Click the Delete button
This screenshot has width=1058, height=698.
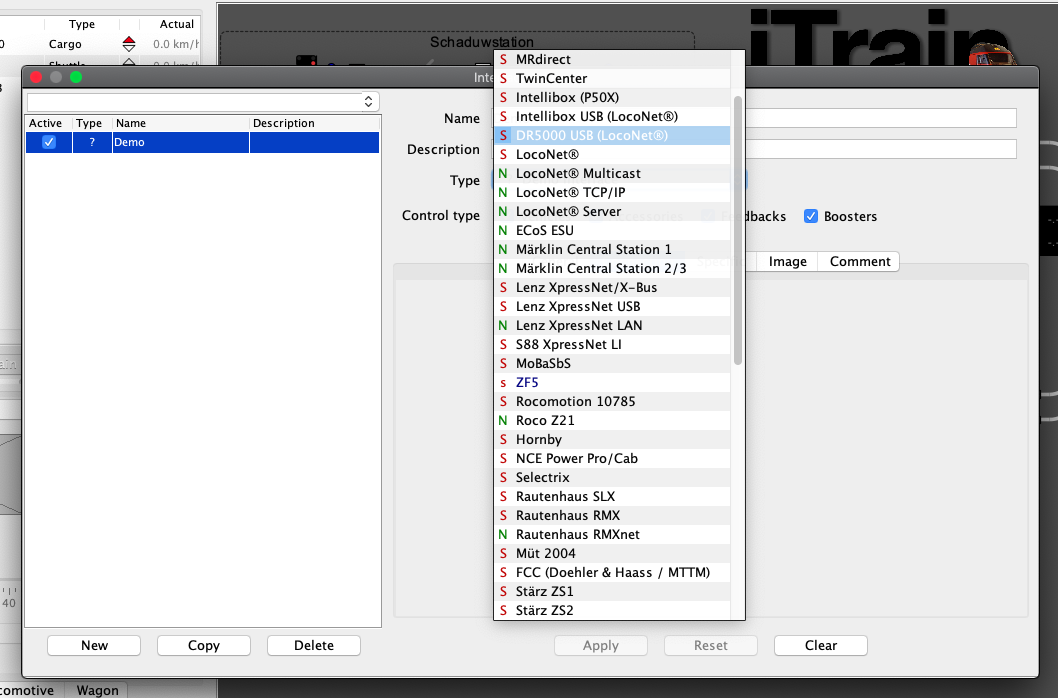click(314, 645)
